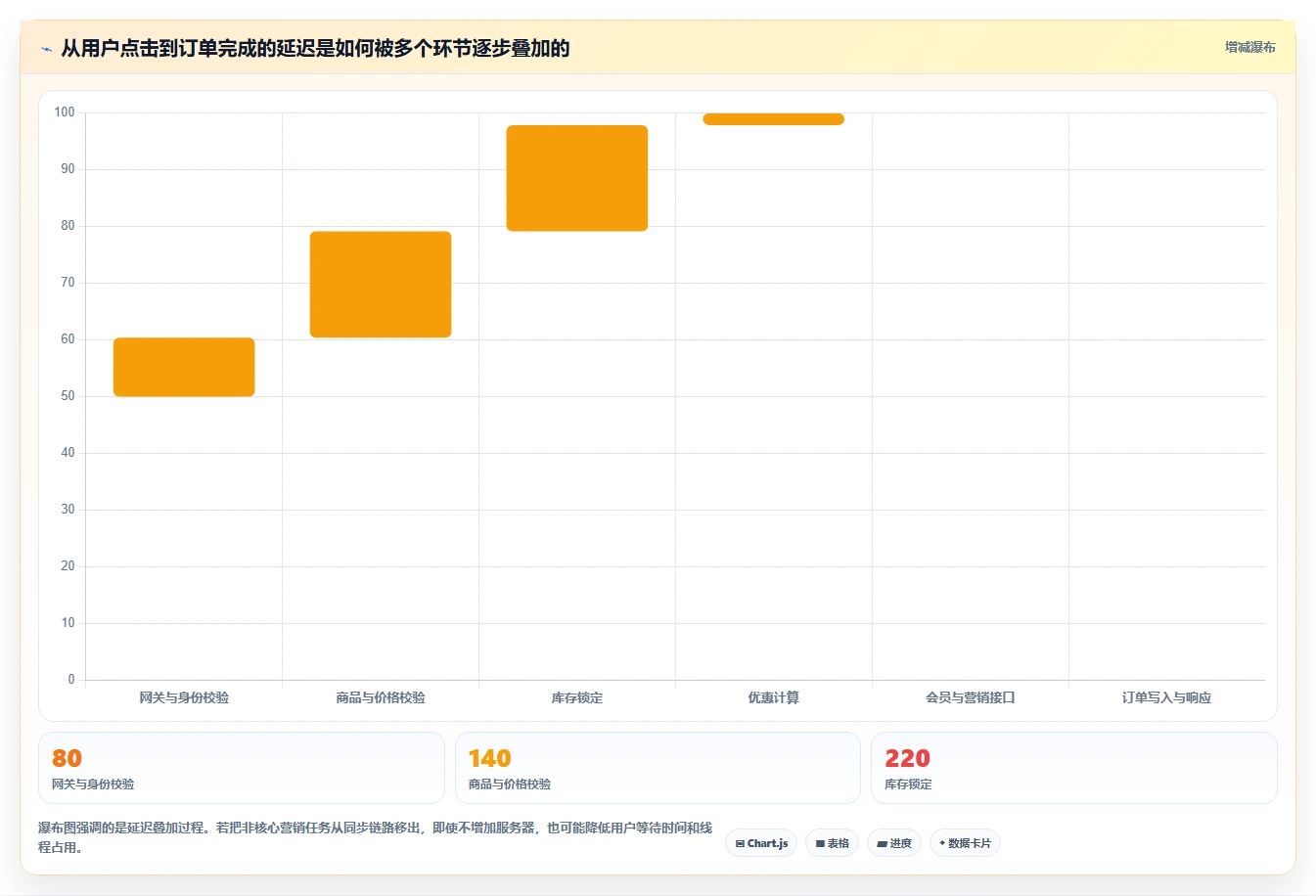Image resolution: width=1316 pixels, height=896 pixels.
Task: Click the 库存锁定 waterfall bar
Action: point(577,178)
